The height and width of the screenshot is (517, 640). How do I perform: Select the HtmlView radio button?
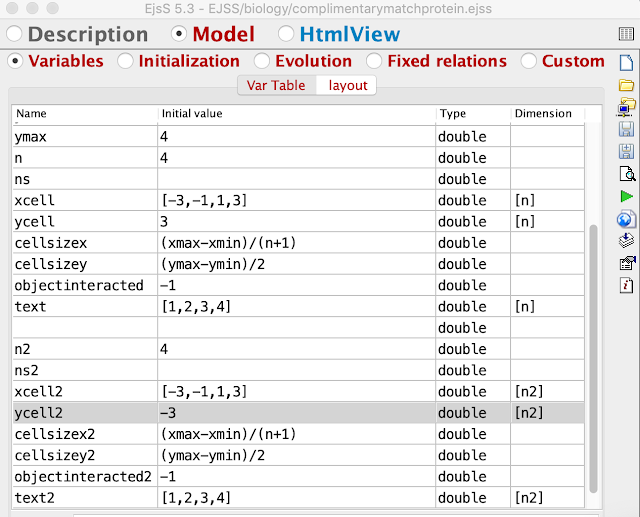click(286, 34)
